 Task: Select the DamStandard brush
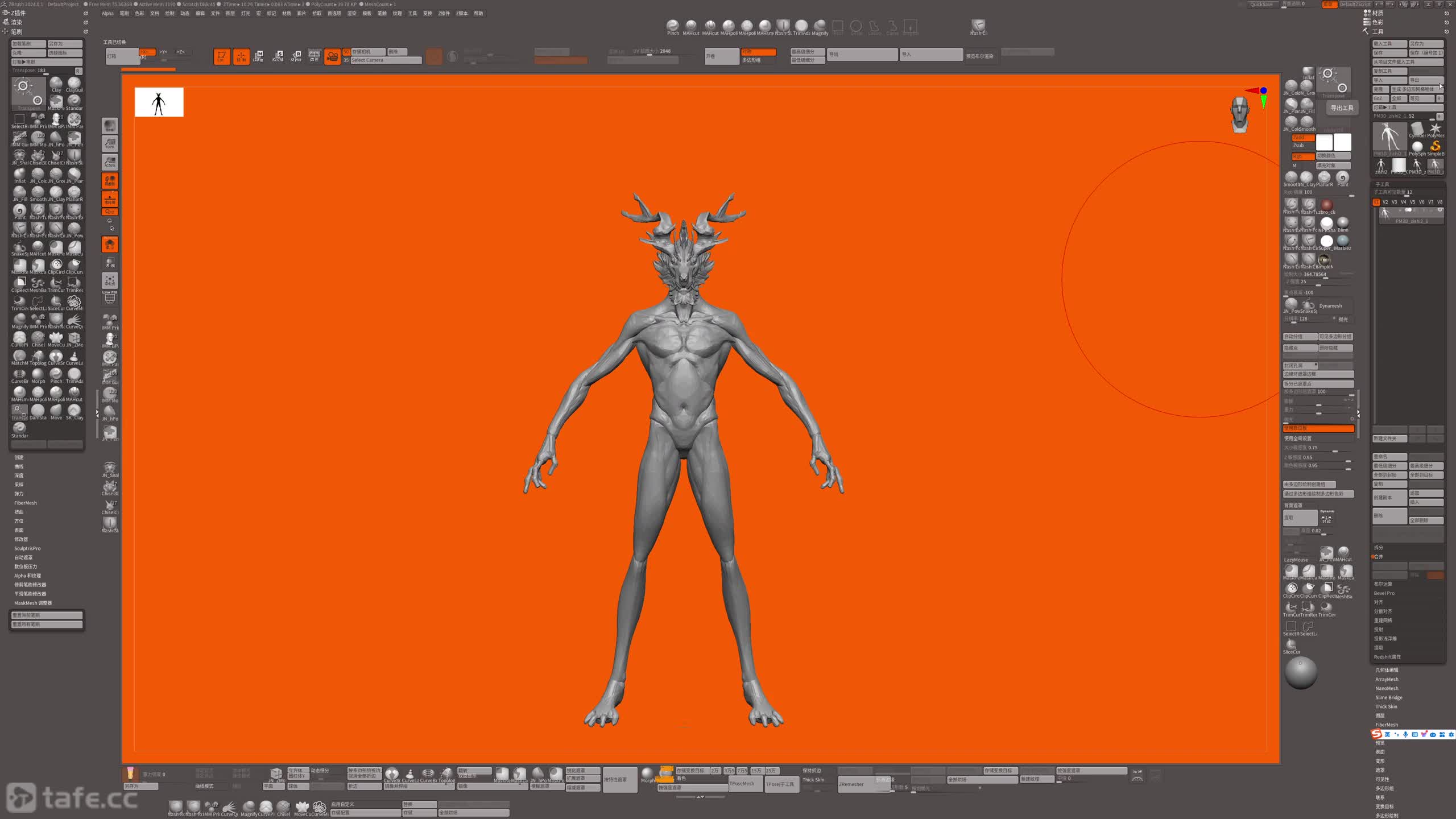[38, 412]
